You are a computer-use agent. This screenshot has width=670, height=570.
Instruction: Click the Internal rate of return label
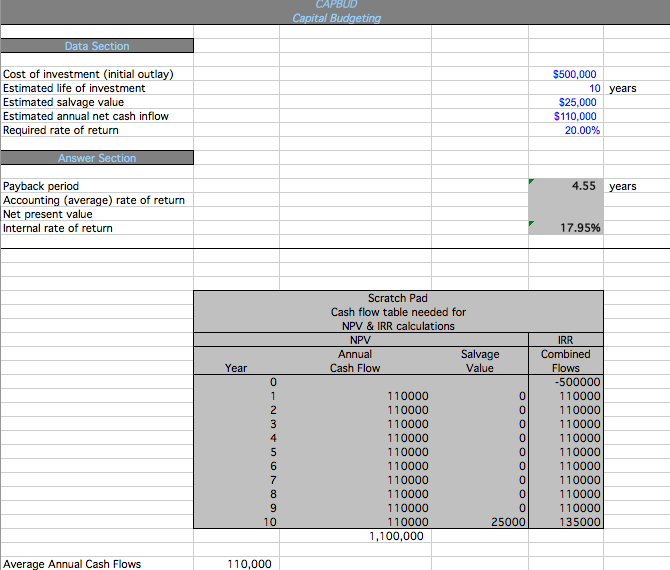(x=57, y=228)
